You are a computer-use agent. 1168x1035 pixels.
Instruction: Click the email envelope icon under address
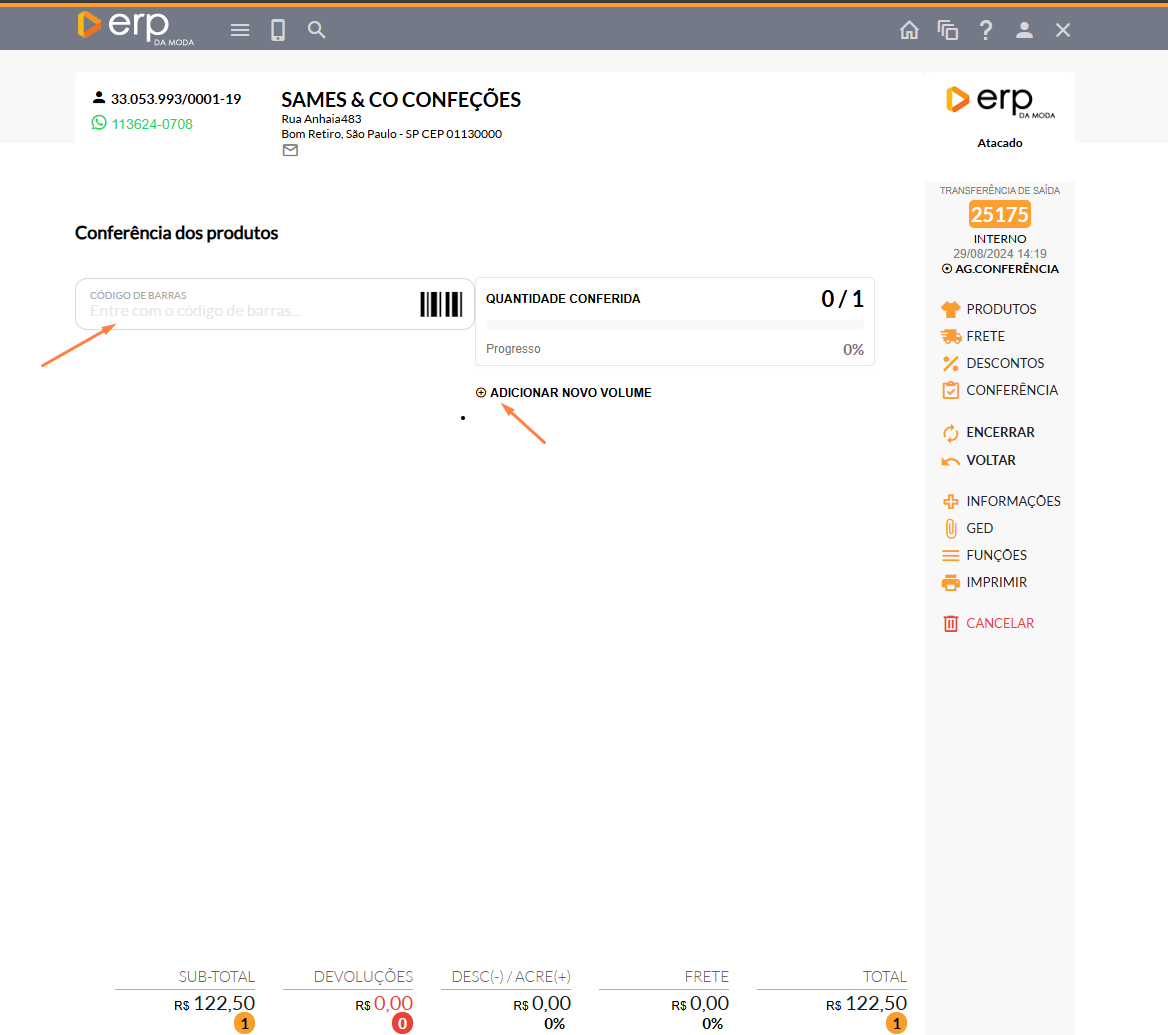tap(290, 151)
